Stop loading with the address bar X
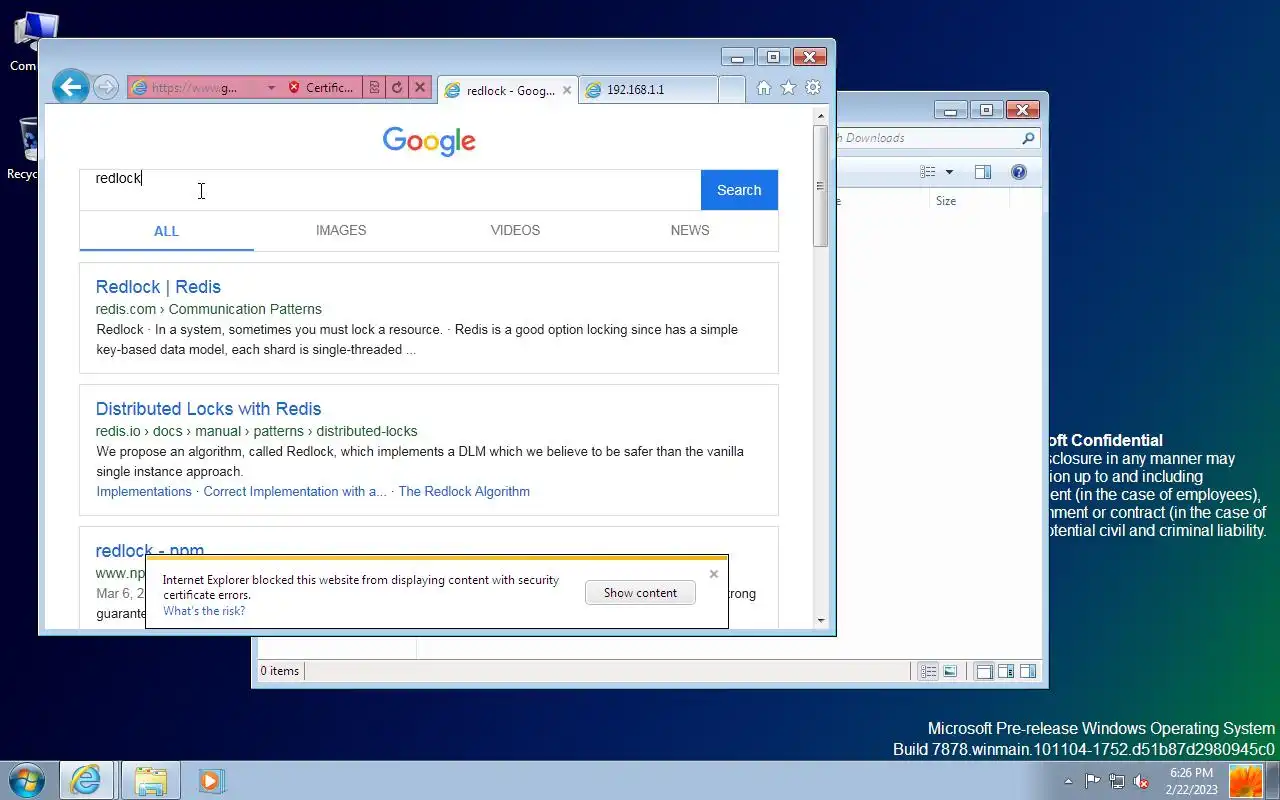Image resolution: width=1280 pixels, height=800 pixels. click(420, 88)
